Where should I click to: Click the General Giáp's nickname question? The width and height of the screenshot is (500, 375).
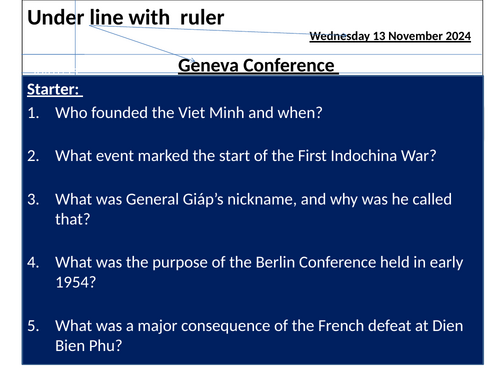coord(253,209)
